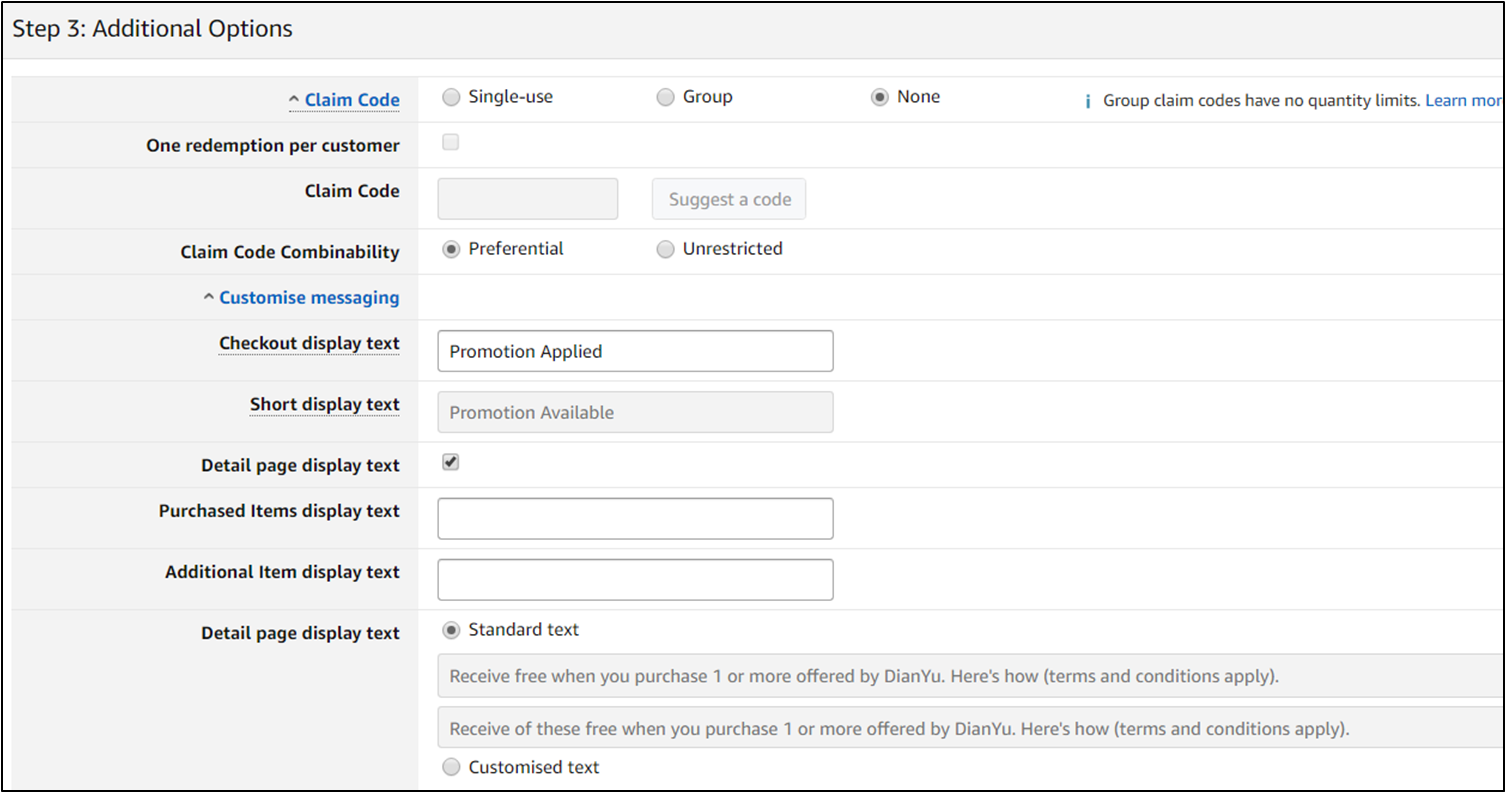Click the Checkout display text label

[x=309, y=344]
